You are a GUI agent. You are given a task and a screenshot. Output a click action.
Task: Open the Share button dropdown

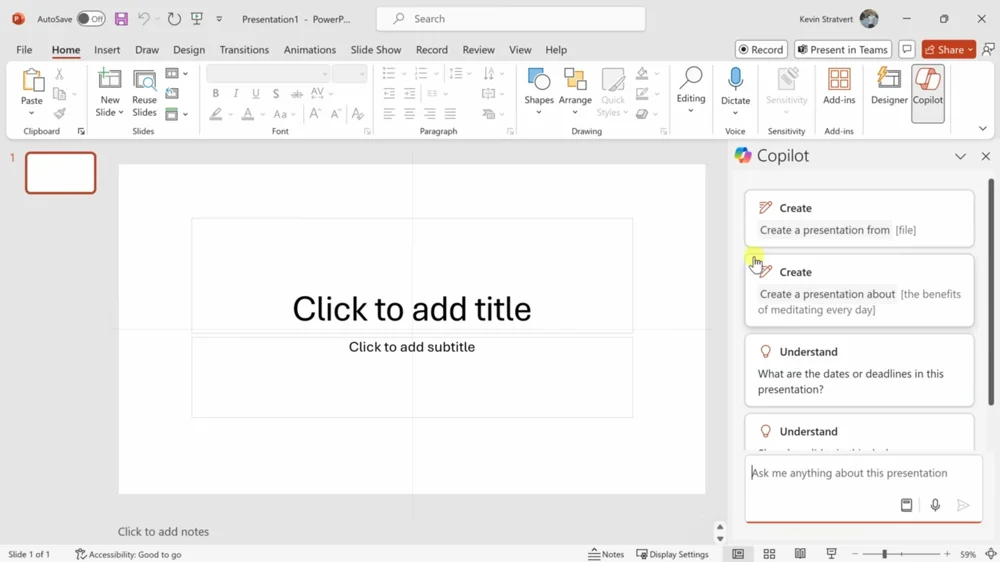tap(970, 49)
